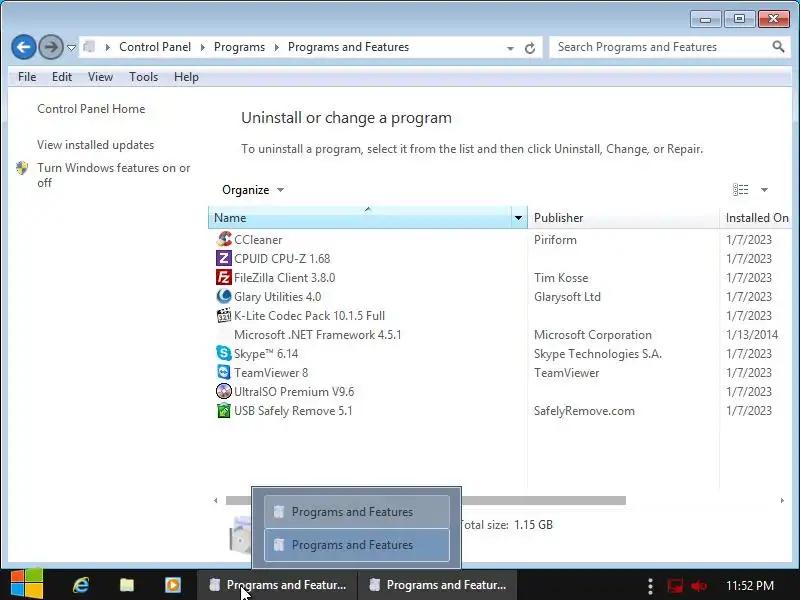
Task: Select the USB Safely Remove icon
Action: (223, 410)
